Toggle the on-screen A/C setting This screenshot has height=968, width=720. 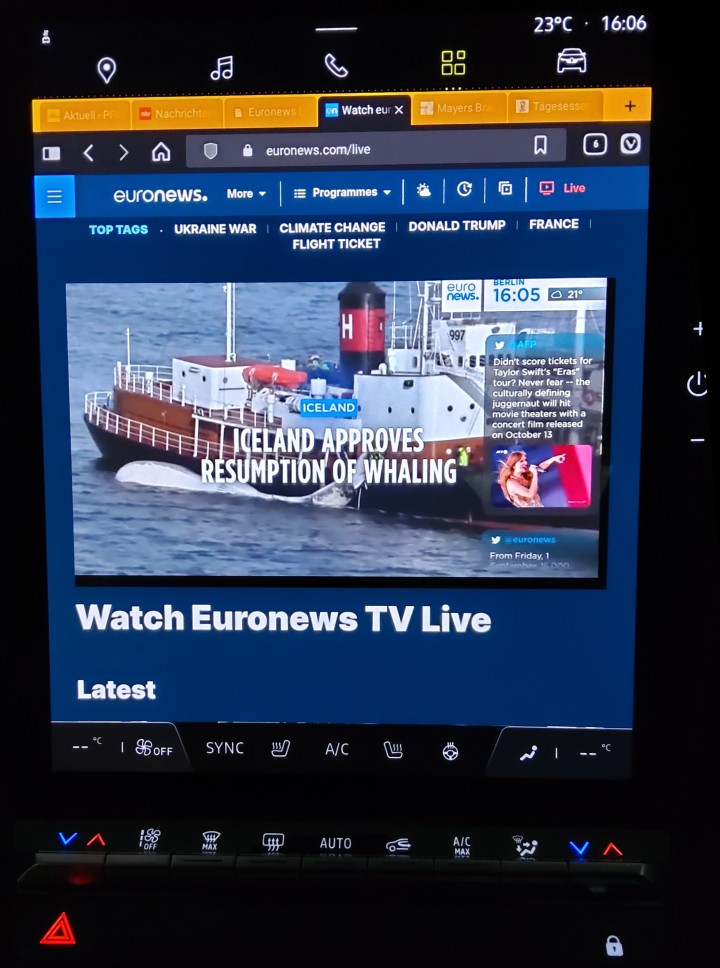point(337,749)
